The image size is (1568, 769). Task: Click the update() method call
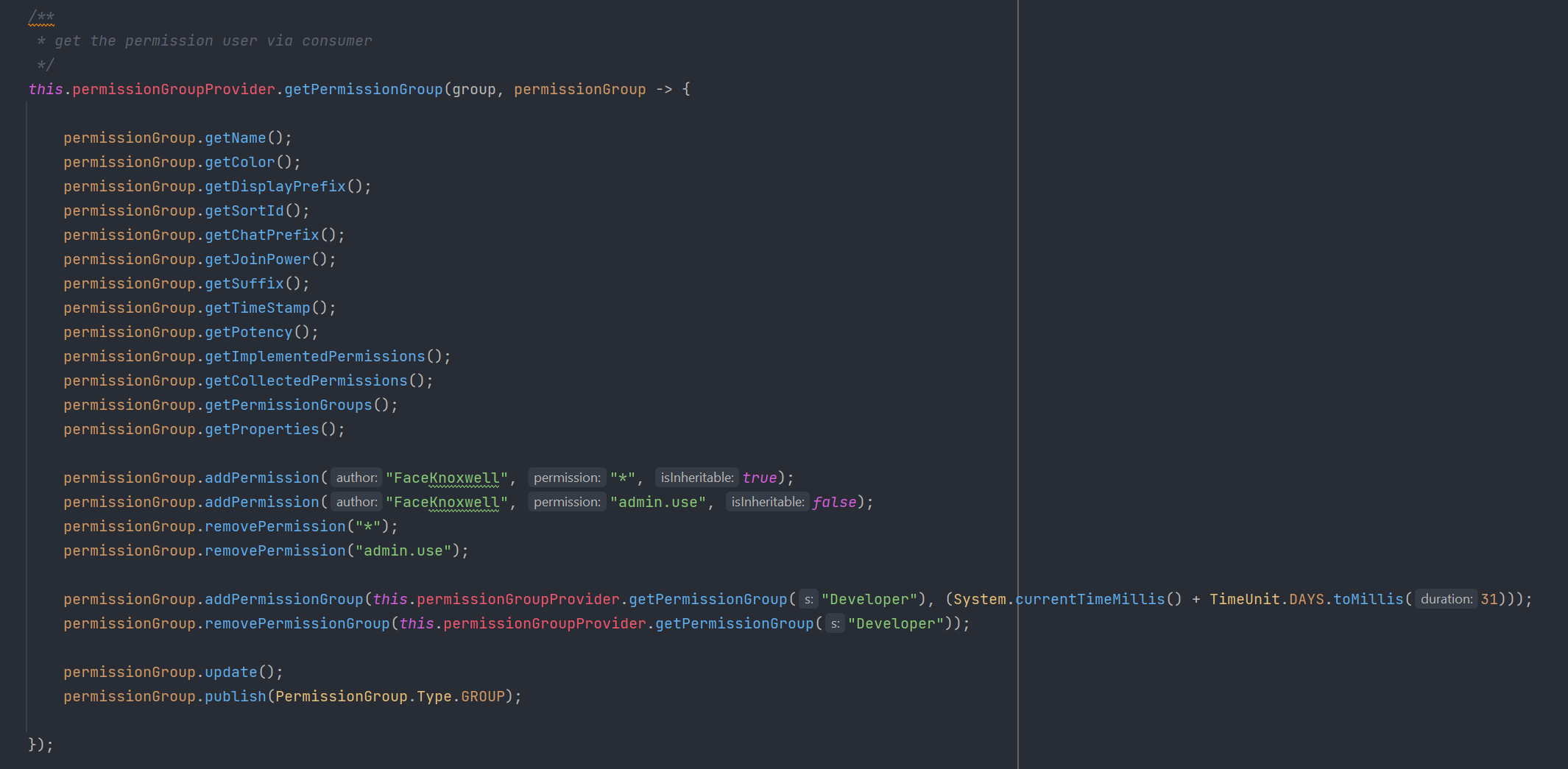point(240,672)
